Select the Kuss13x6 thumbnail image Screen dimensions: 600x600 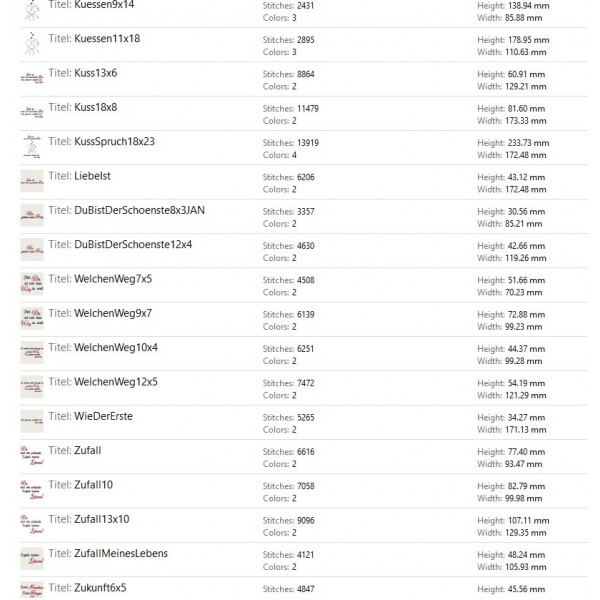pos(32,79)
